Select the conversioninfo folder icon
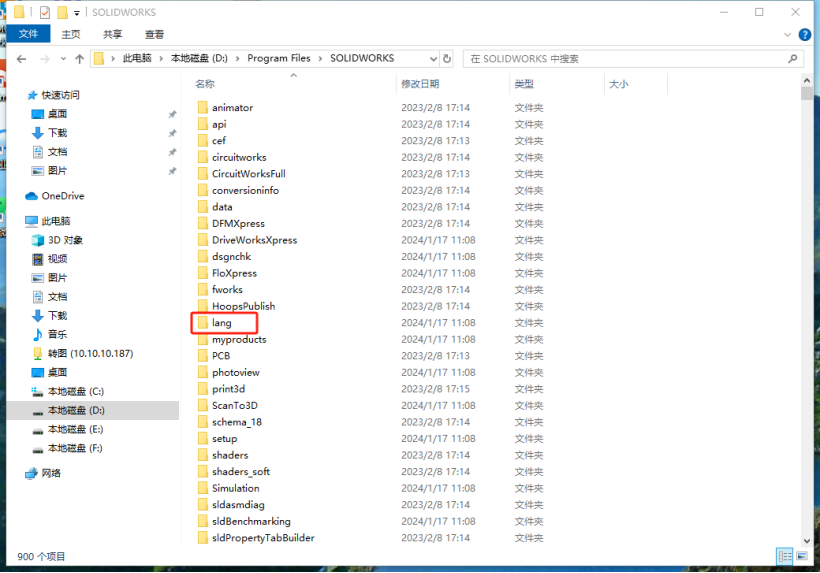This screenshot has width=820, height=573. click(x=203, y=190)
